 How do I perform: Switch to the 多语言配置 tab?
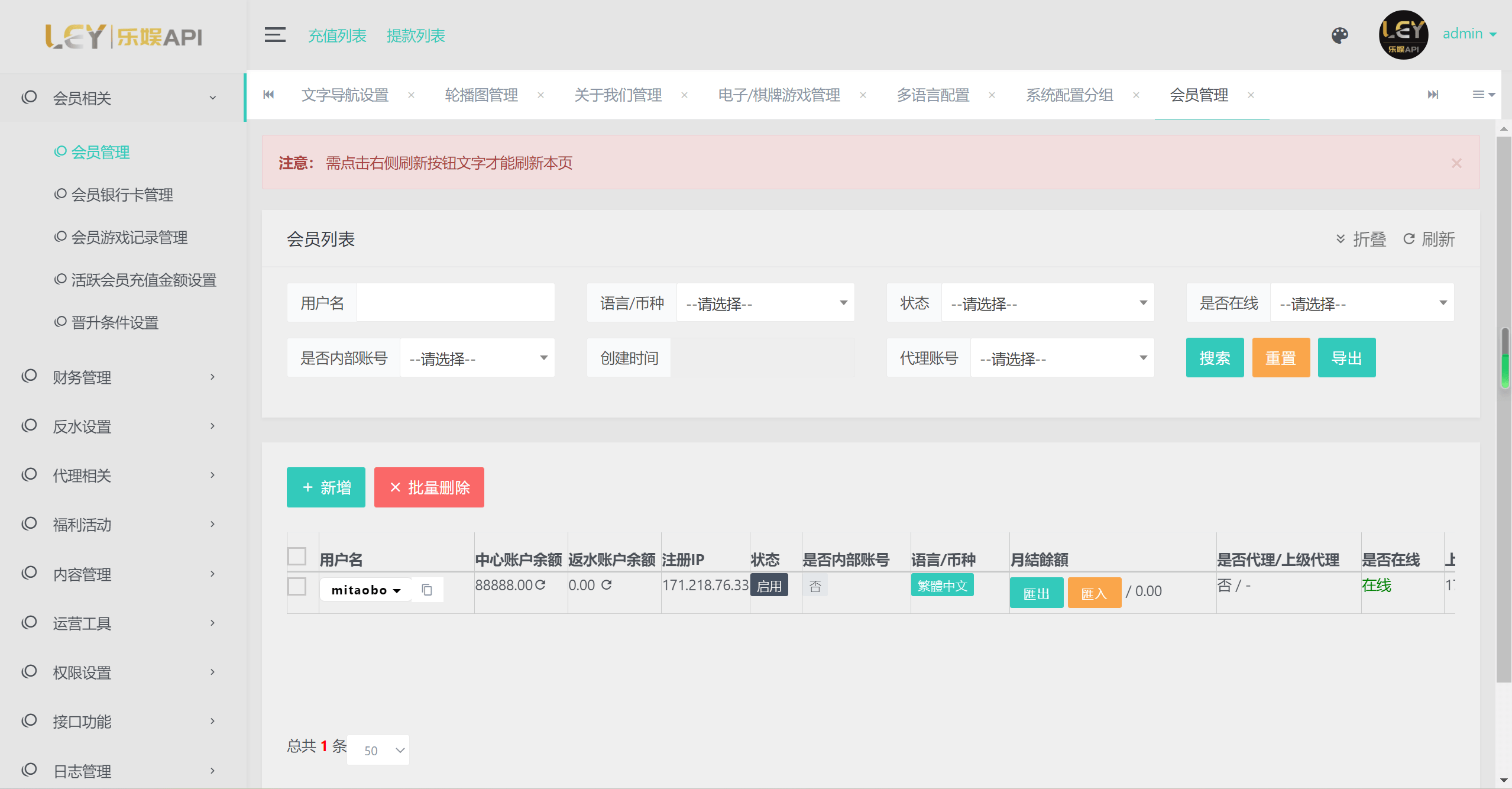tap(933, 95)
